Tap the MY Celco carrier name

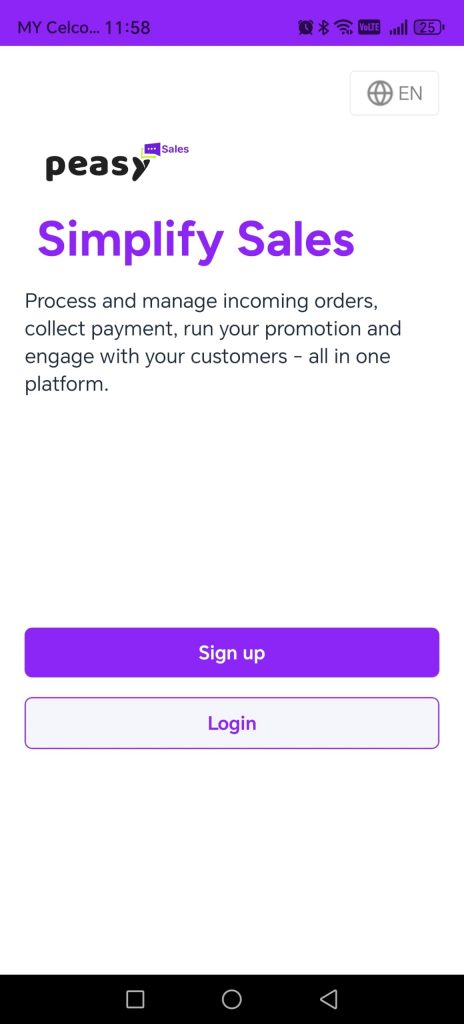point(58,27)
